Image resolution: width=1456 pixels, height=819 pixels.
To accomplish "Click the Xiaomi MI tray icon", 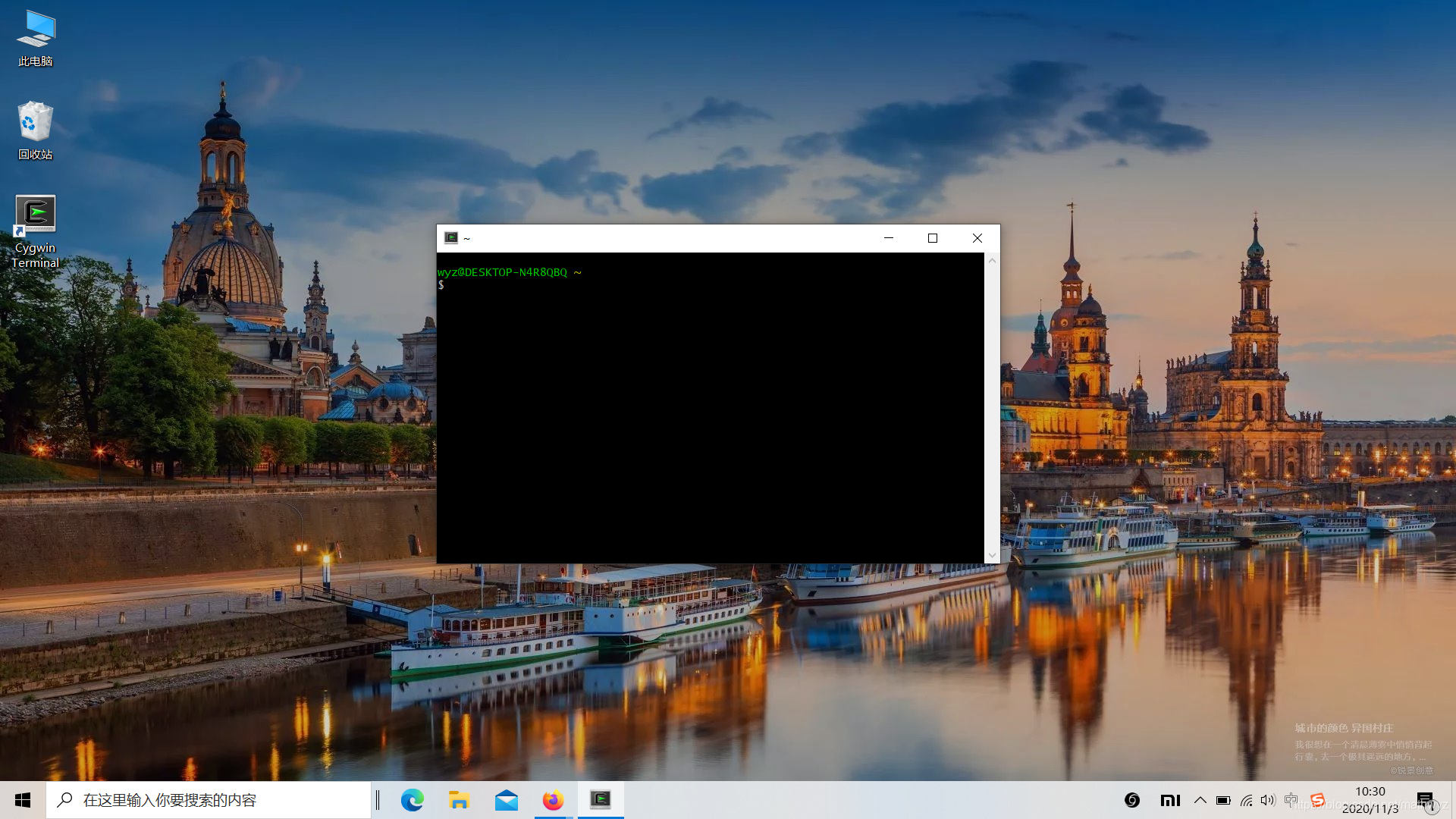I will [x=1170, y=800].
